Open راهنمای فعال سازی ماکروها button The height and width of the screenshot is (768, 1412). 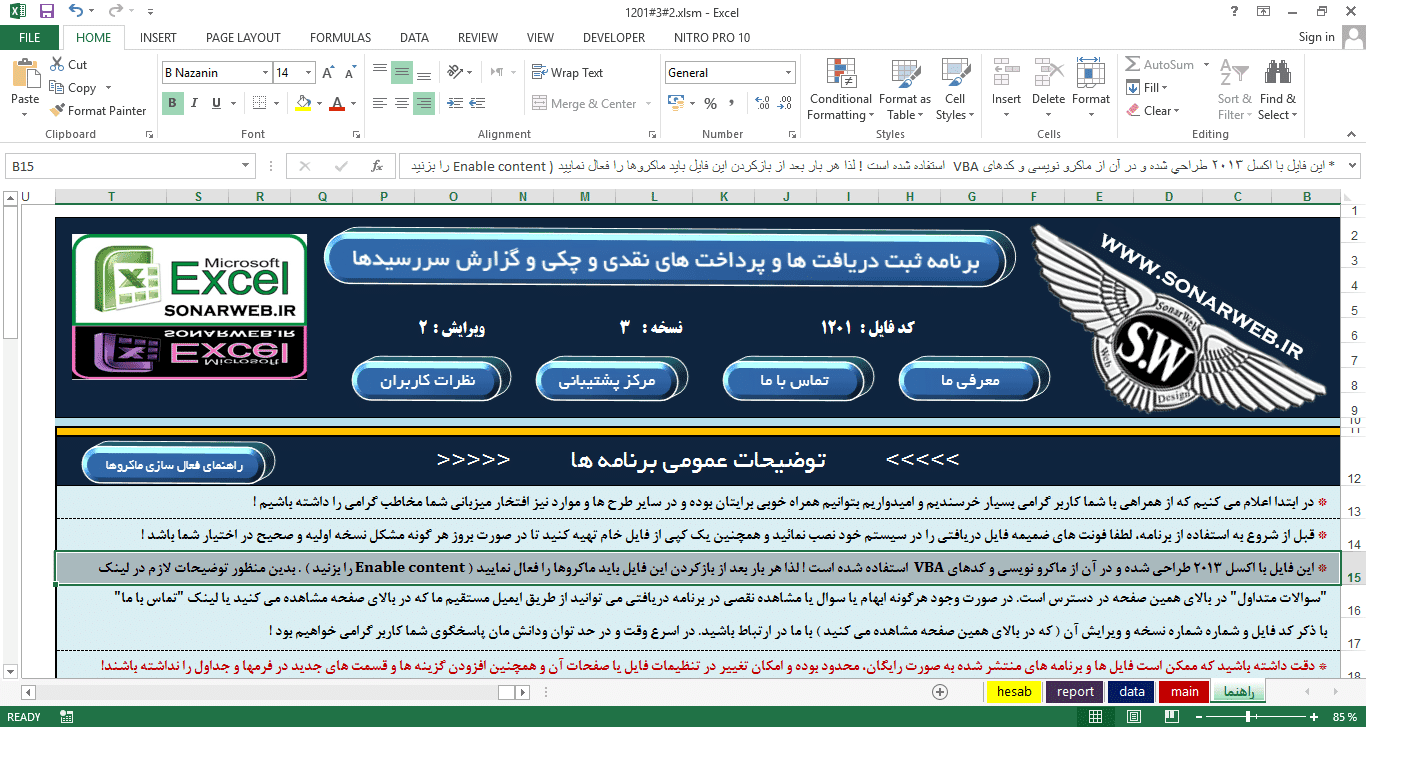point(176,465)
